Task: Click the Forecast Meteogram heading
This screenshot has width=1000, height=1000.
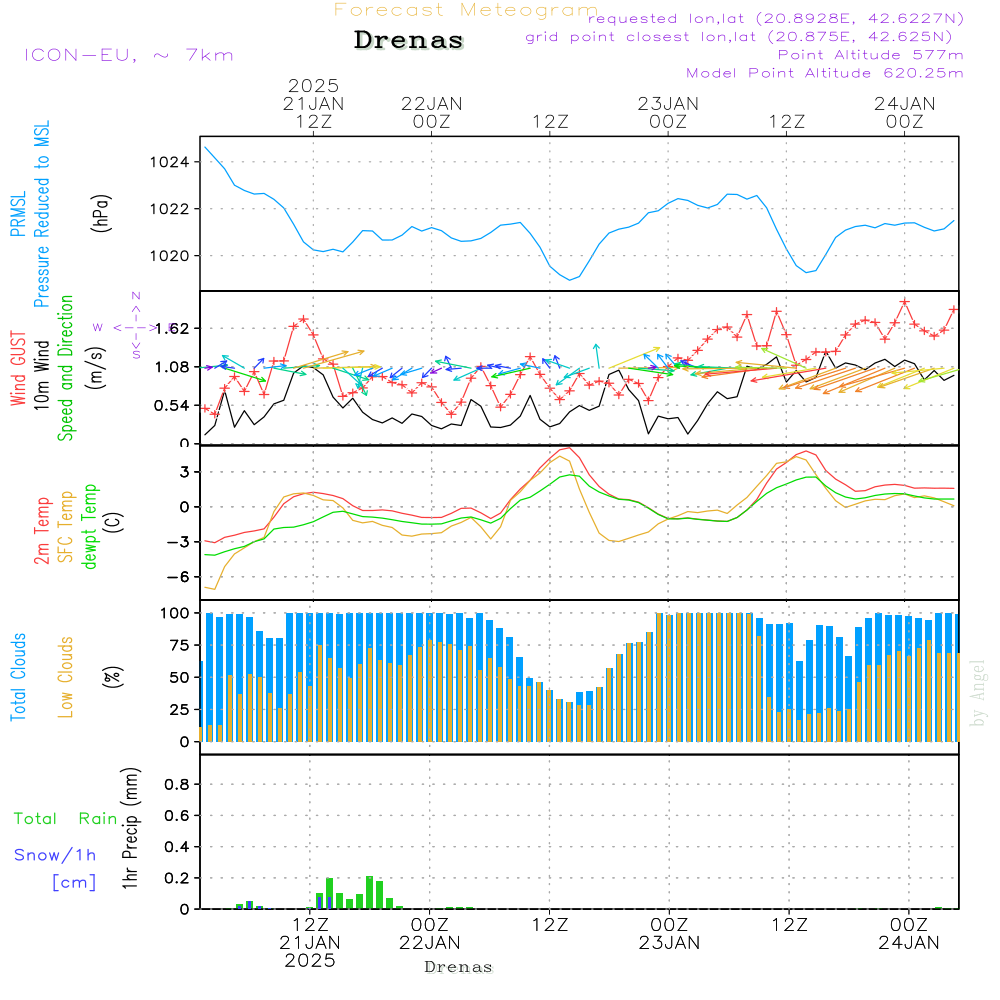Action: (466, 10)
